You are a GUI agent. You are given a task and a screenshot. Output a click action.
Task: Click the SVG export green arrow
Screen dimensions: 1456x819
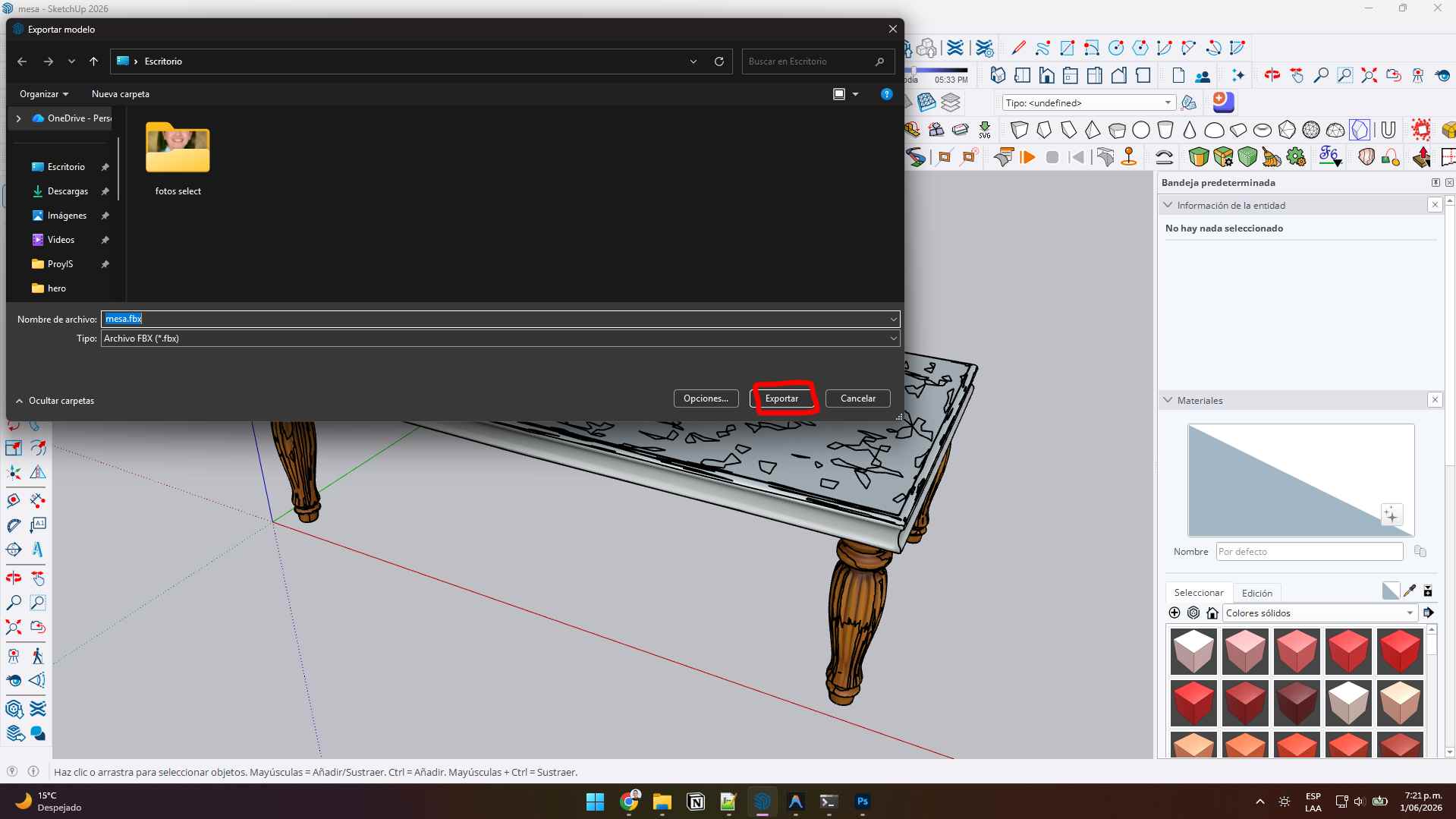coord(984,130)
